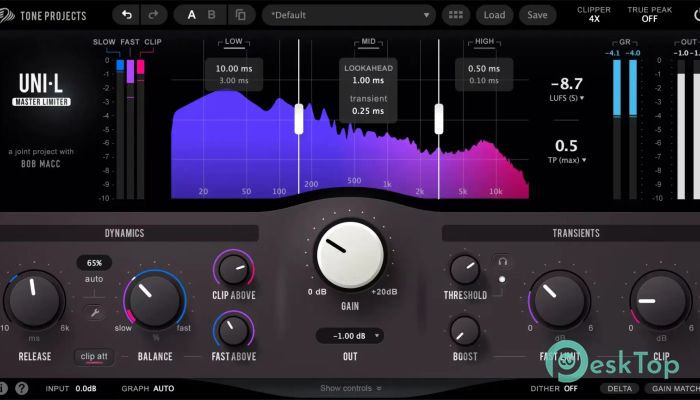Toggle threshold link dot below headphone
Screen dimensions: 700x400
click(502, 279)
